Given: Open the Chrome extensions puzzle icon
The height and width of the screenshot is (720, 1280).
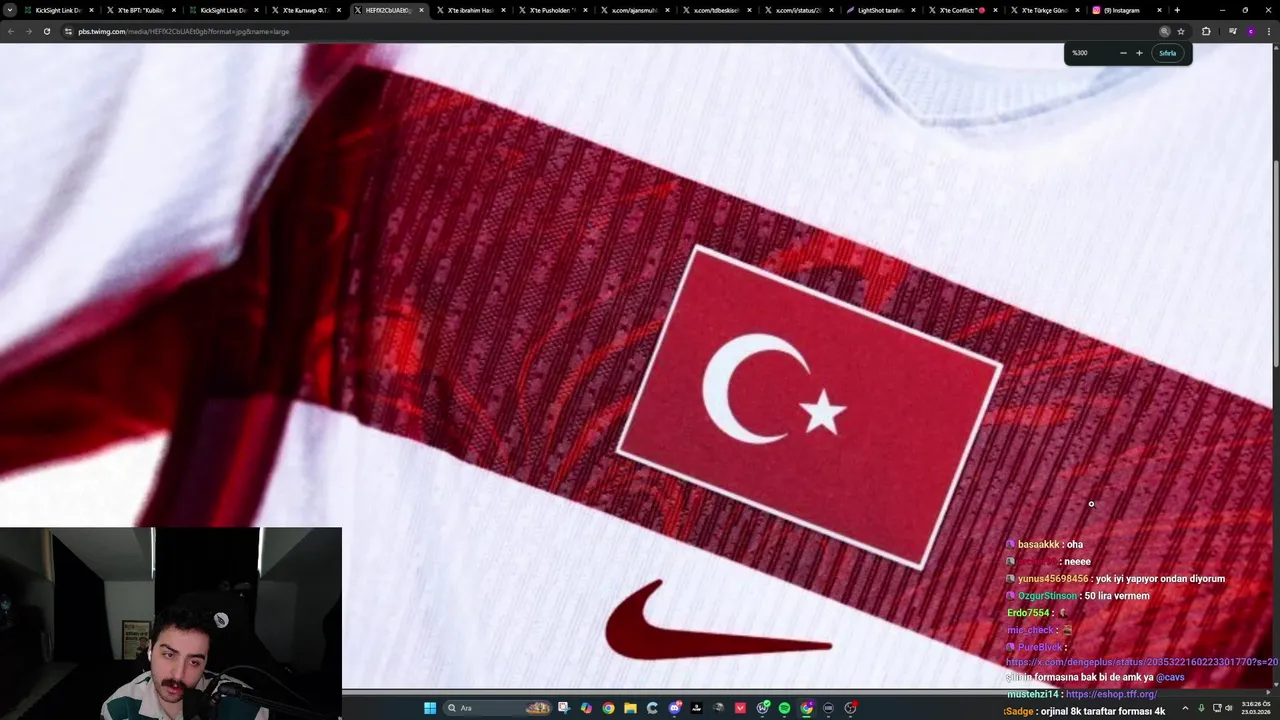Looking at the screenshot, I should (1206, 31).
